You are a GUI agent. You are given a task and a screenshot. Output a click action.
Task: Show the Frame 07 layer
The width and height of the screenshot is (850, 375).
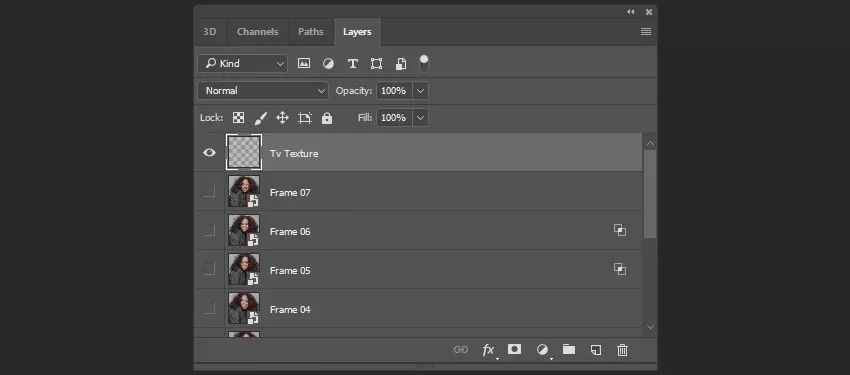click(209, 191)
